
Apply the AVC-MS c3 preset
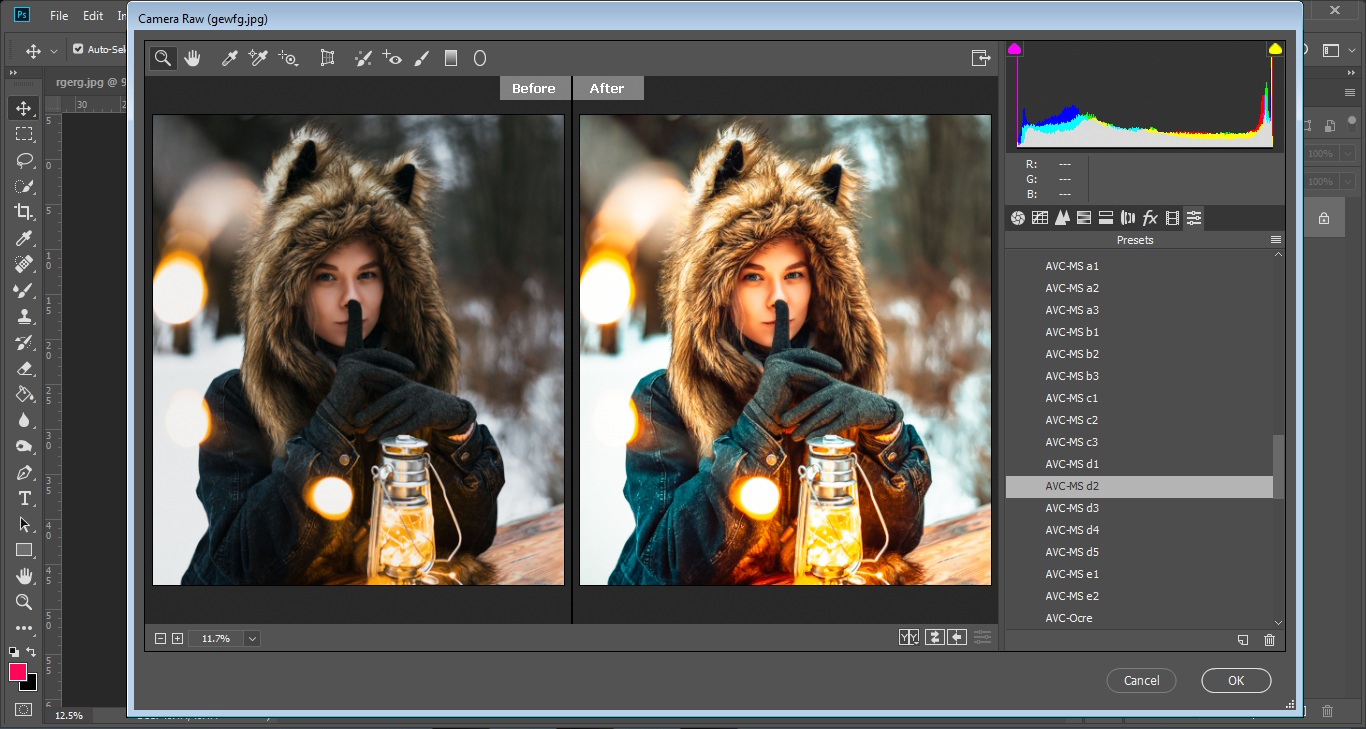click(1139, 442)
